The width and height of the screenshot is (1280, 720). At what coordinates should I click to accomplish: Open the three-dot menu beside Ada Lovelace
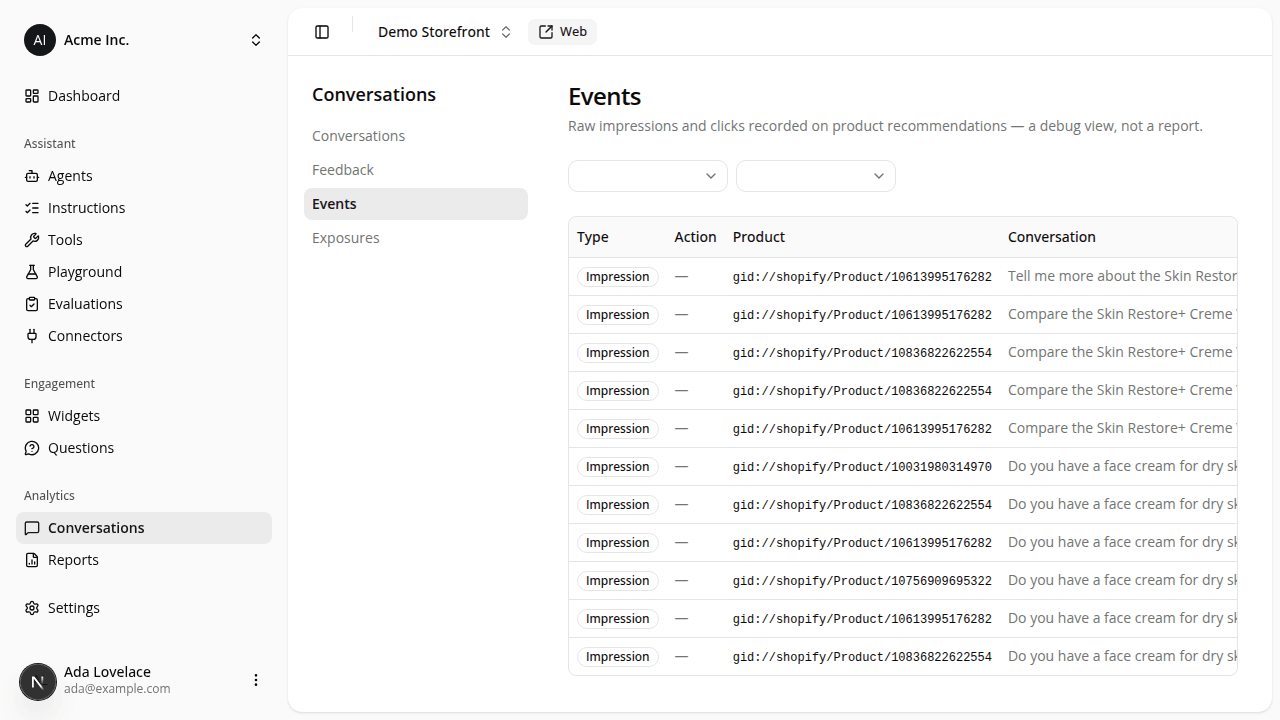click(256, 680)
